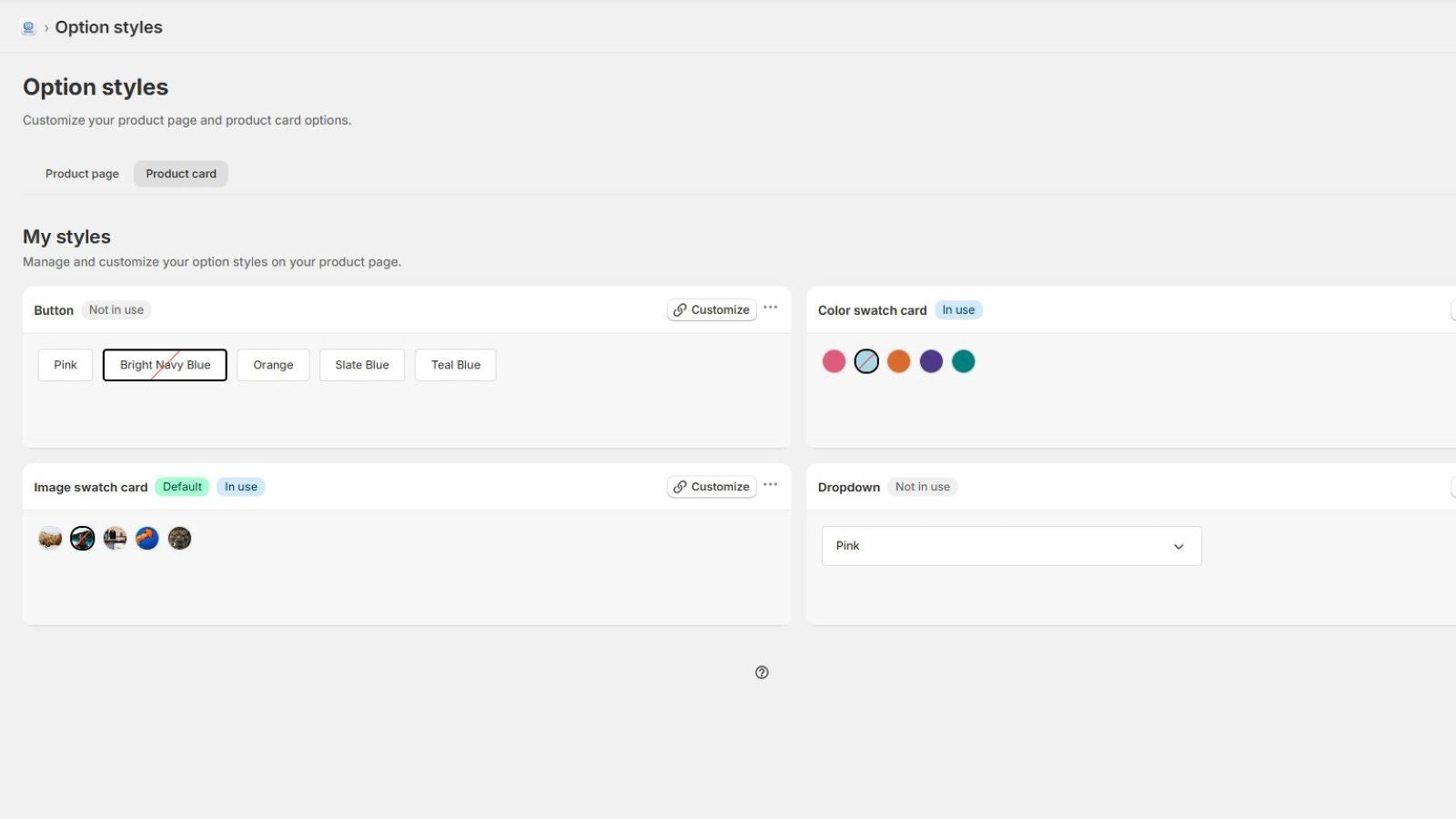Viewport: 1456px width, 819px height.
Task: Choose the crossed-out Bright Navy Blue button
Action: coord(165,365)
